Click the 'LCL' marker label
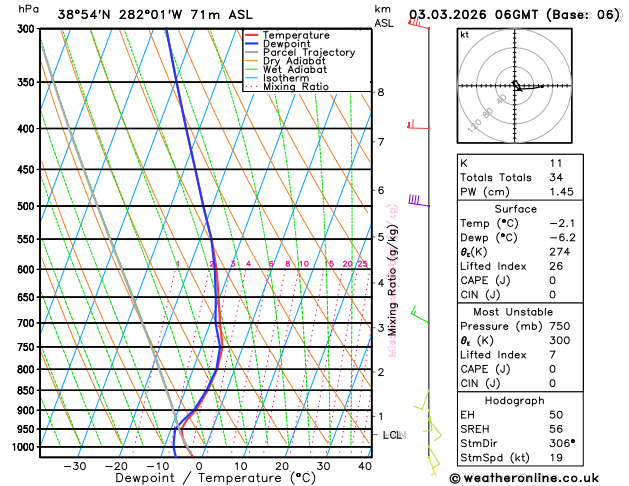 (x=393, y=435)
